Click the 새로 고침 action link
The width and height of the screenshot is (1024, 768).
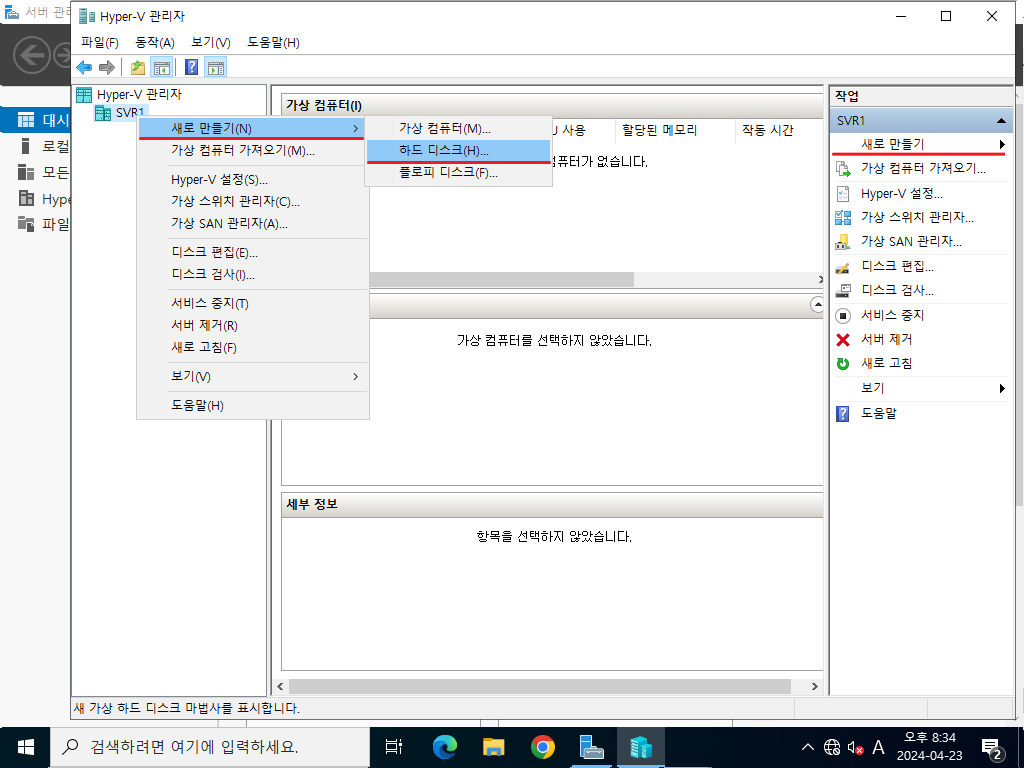coord(886,364)
